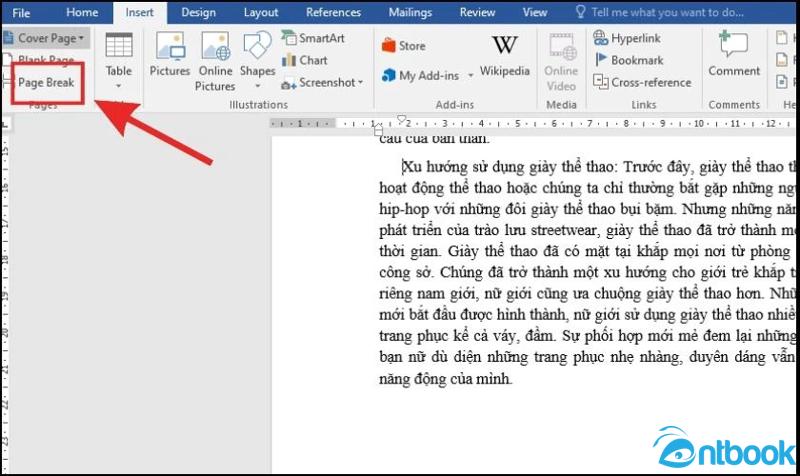The height and width of the screenshot is (476, 800).
Task: Open the Office Store add-ins
Action: (x=404, y=46)
